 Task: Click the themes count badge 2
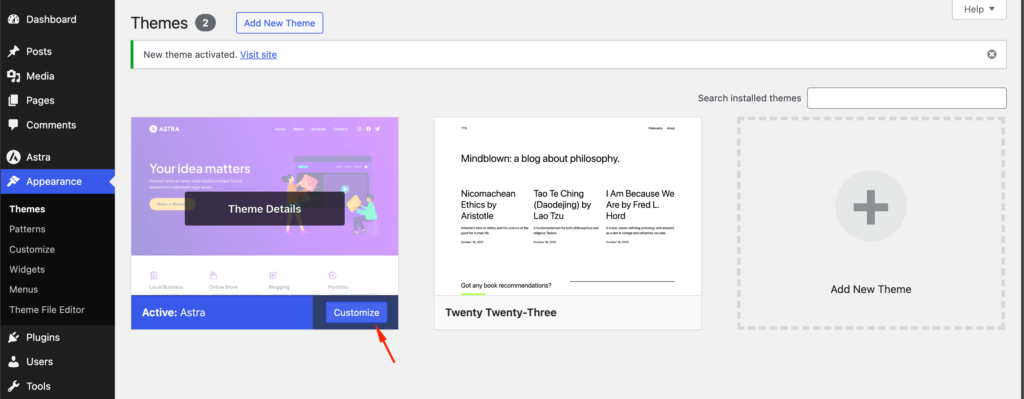tap(205, 24)
